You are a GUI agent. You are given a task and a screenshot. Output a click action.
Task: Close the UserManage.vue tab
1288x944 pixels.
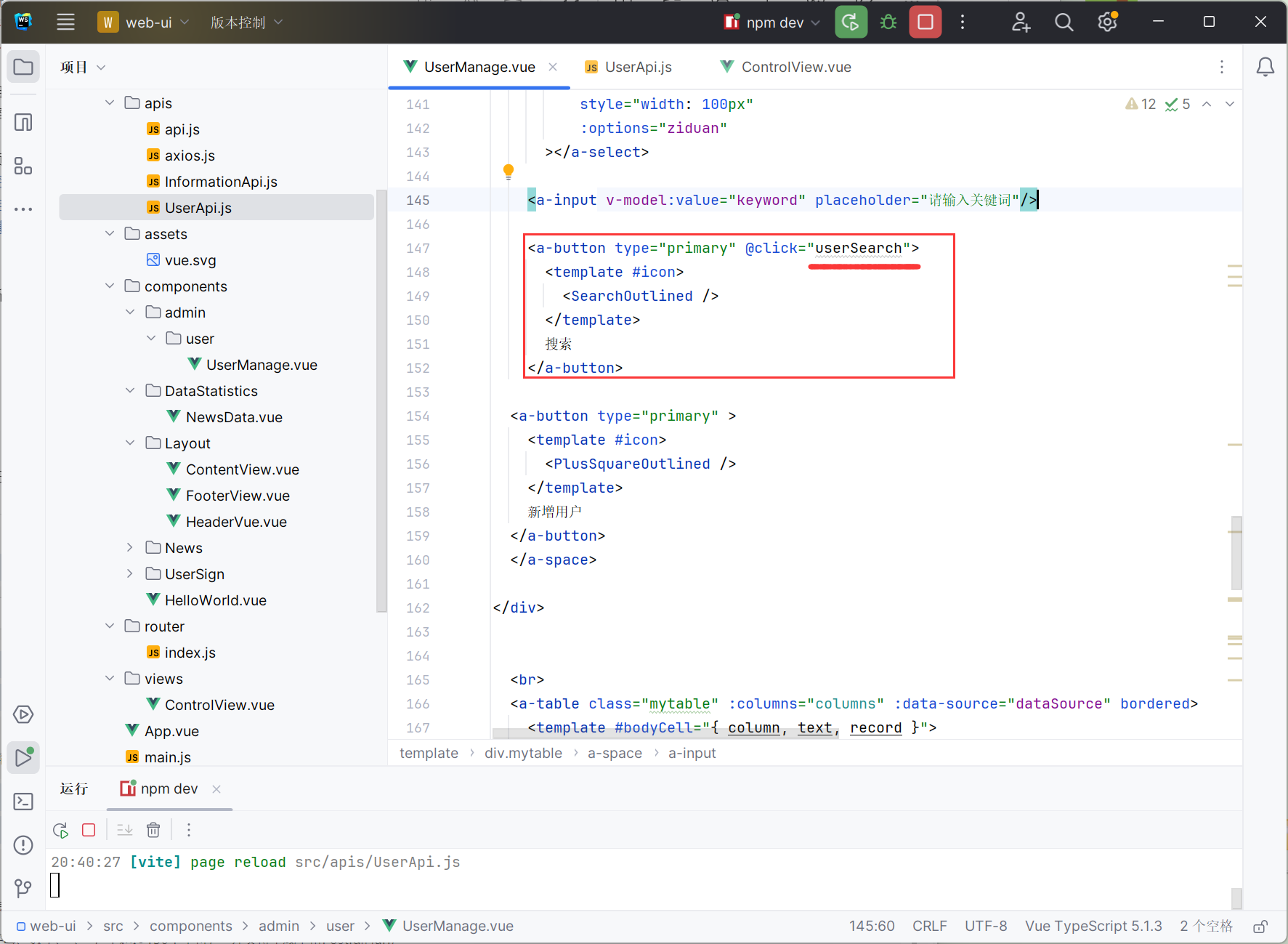tap(553, 67)
